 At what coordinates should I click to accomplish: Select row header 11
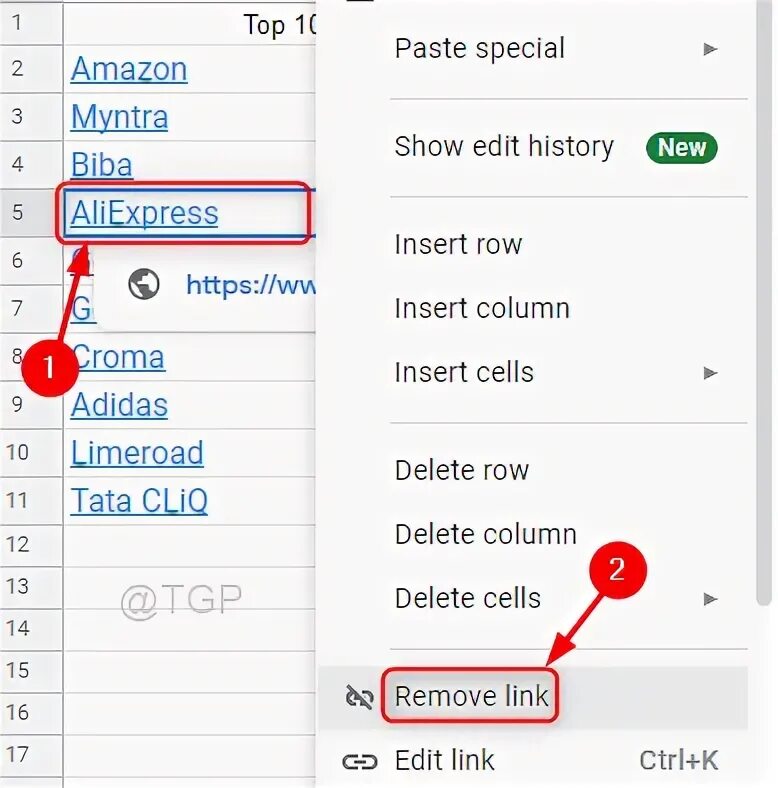tap(31, 501)
